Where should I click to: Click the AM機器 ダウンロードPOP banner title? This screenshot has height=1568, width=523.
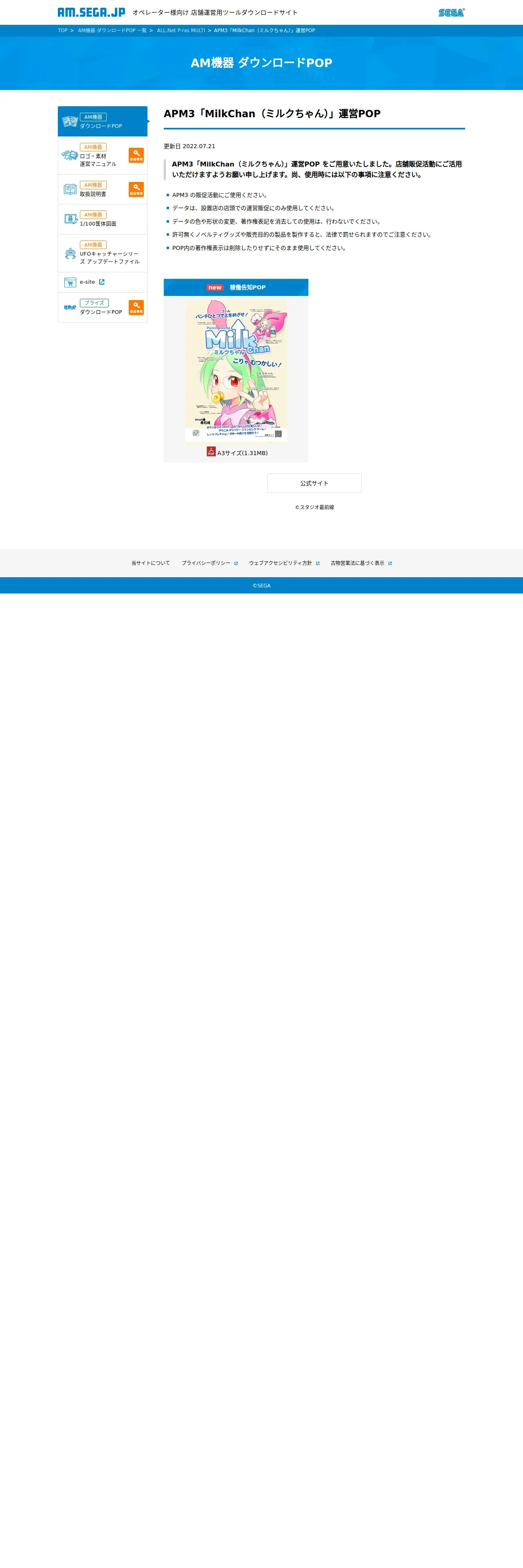[x=261, y=63]
